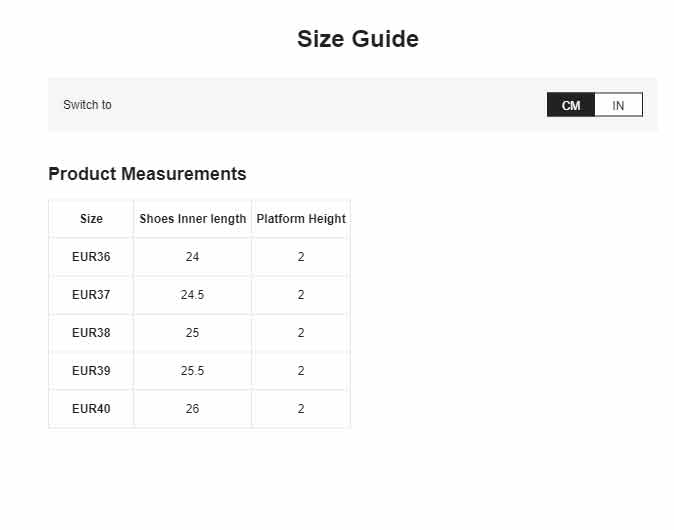Click the EUR38 platform height cell
674x530 pixels.
(x=301, y=333)
